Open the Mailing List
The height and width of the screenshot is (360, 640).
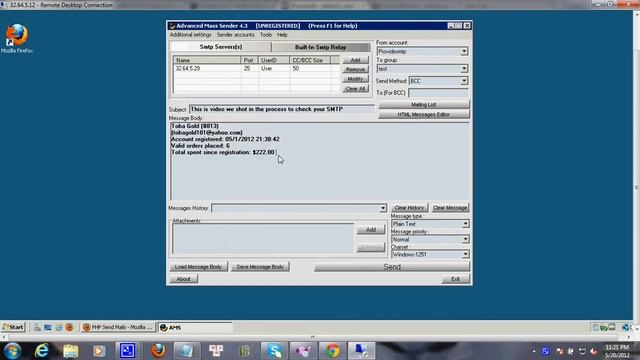coord(424,105)
